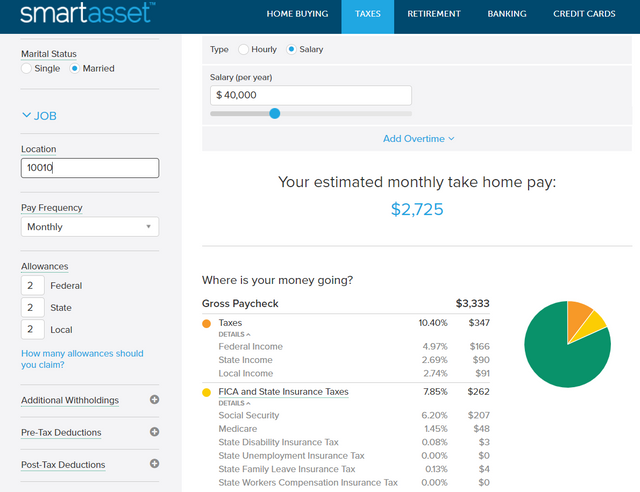Image resolution: width=640 pixels, height=492 pixels.
Task: Open the Pay Frequency Monthly dropdown
Action: click(x=90, y=227)
